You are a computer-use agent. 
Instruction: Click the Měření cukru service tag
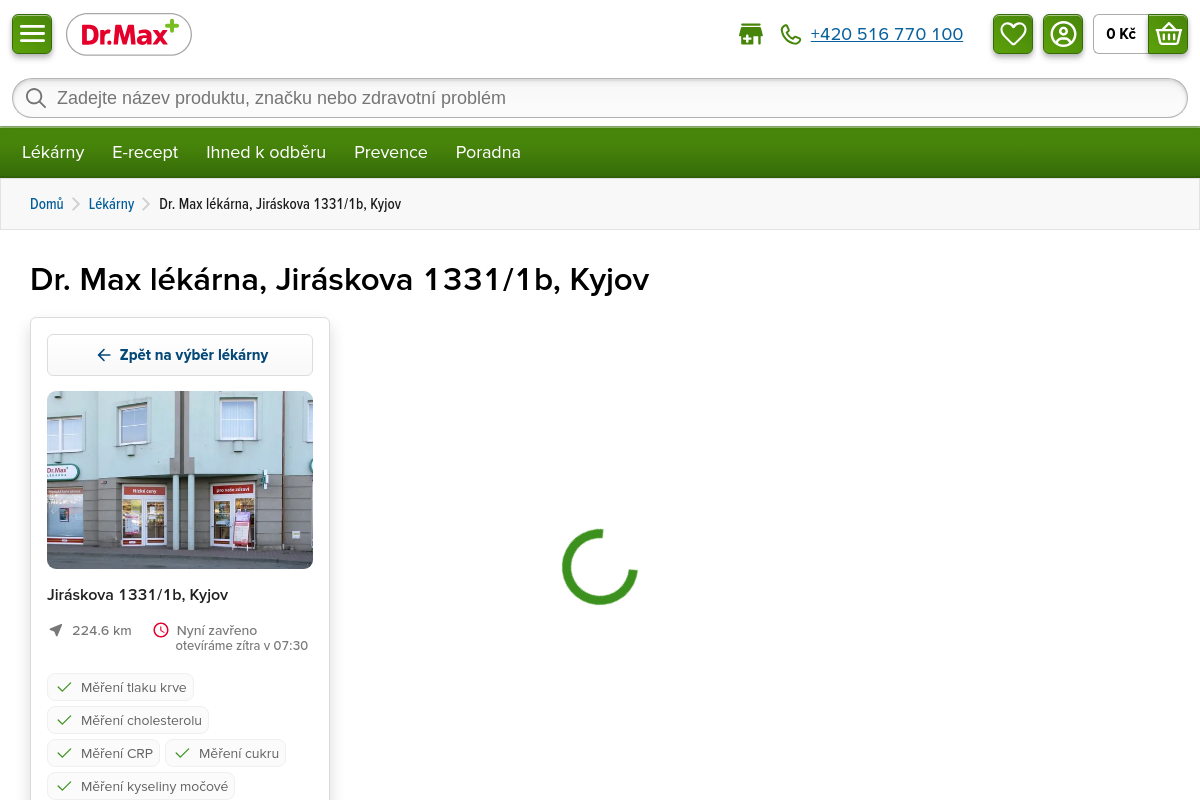(x=226, y=753)
